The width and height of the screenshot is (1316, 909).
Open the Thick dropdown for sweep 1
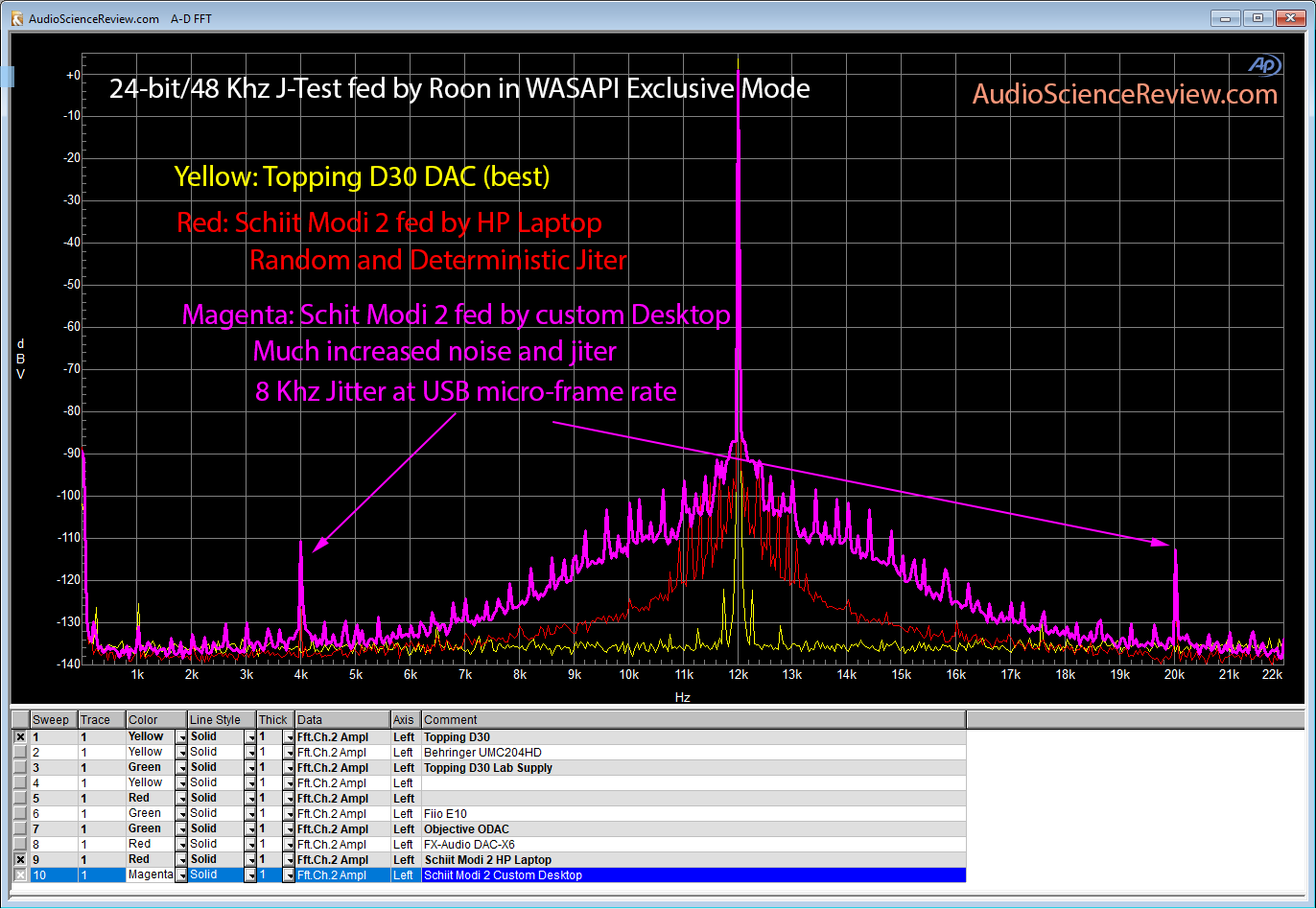pyautogui.click(x=289, y=736)
